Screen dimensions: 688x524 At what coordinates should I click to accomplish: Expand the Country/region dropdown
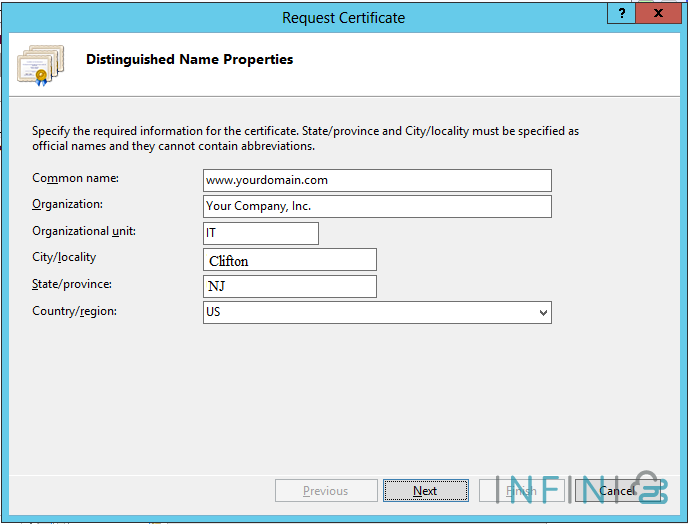coord(543,313)
